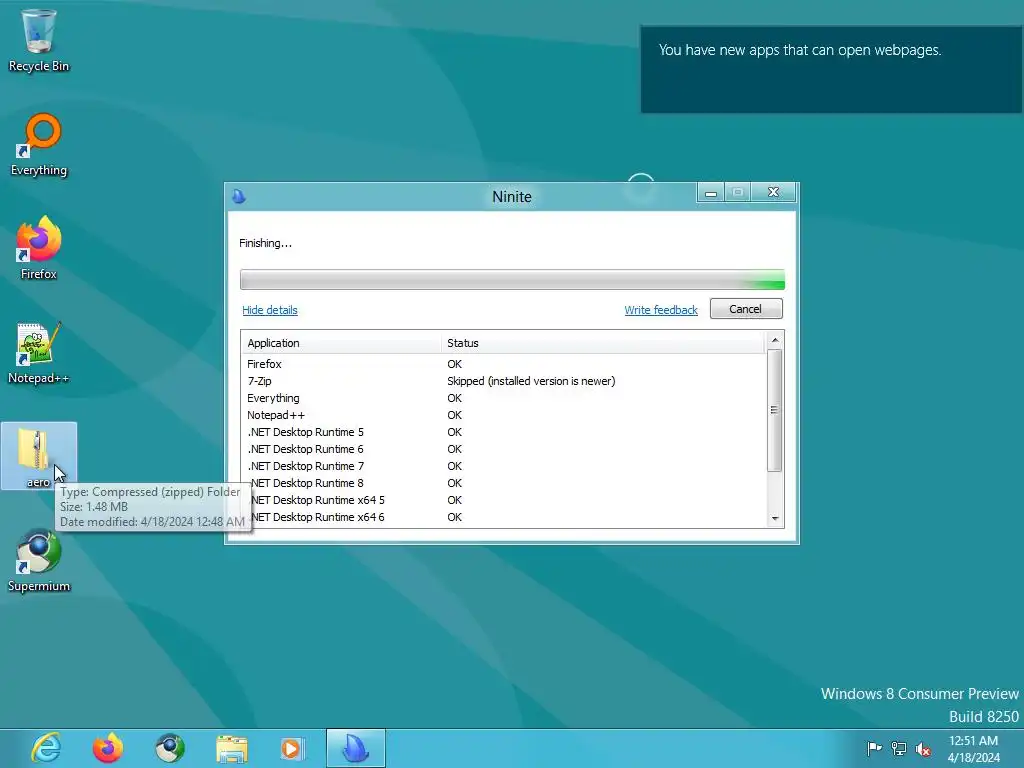This screenshot has height=768, width=1024.
Task: Select the .NET Desktop Runtime 6 row
Action: [503, 449]
